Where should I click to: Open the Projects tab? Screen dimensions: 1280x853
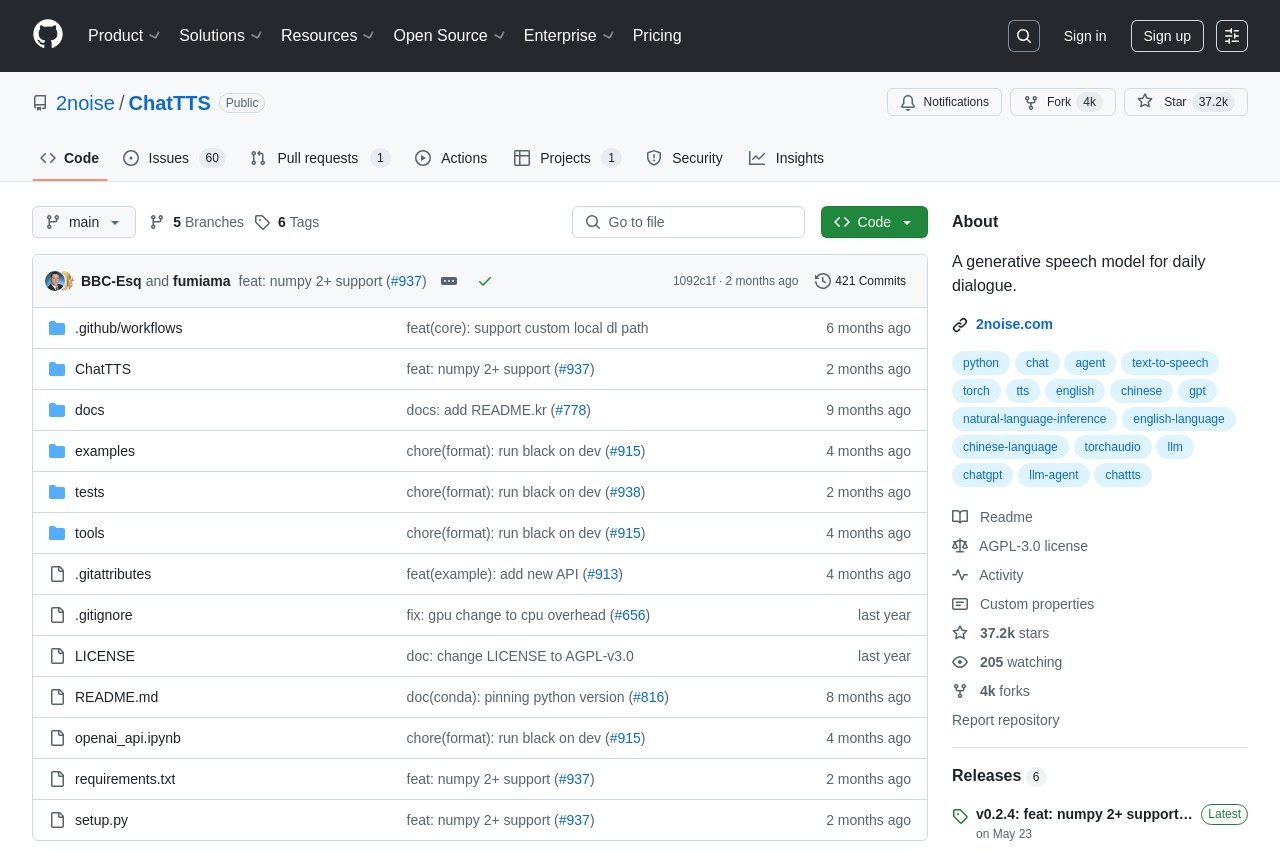coord(568,158)
